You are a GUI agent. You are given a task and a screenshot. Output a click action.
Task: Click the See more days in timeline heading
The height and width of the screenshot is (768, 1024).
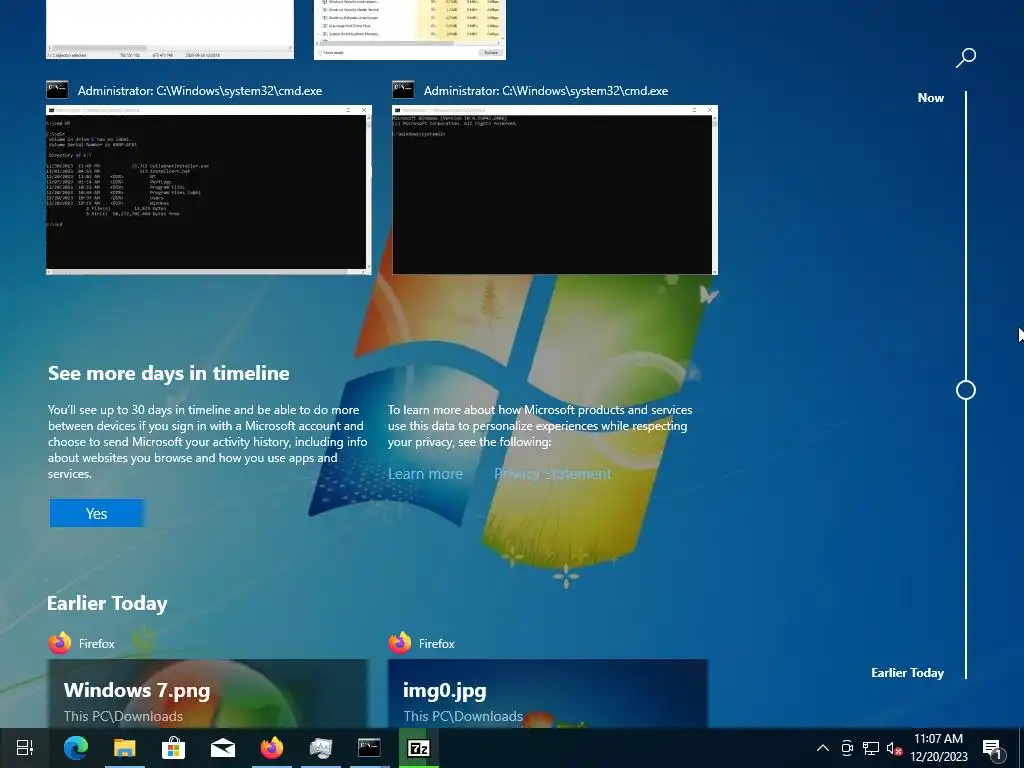[168, 373]
